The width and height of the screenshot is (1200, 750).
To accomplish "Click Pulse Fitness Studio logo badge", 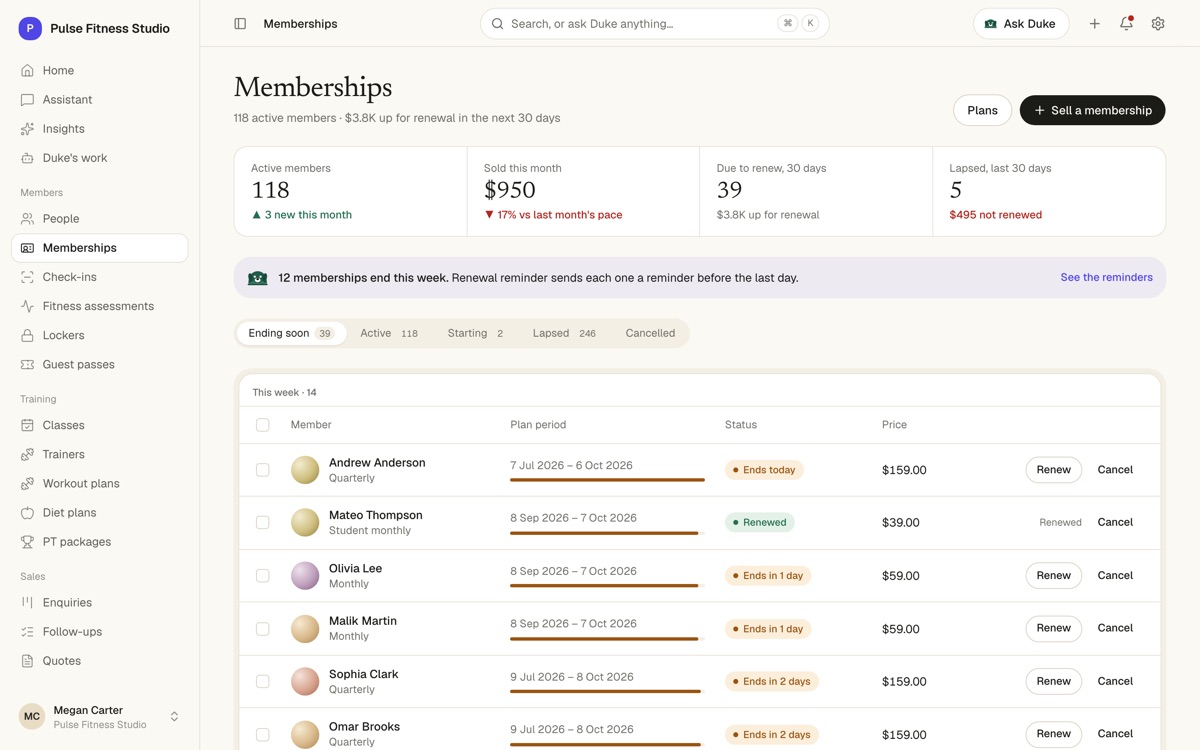I will coord(30,29).
